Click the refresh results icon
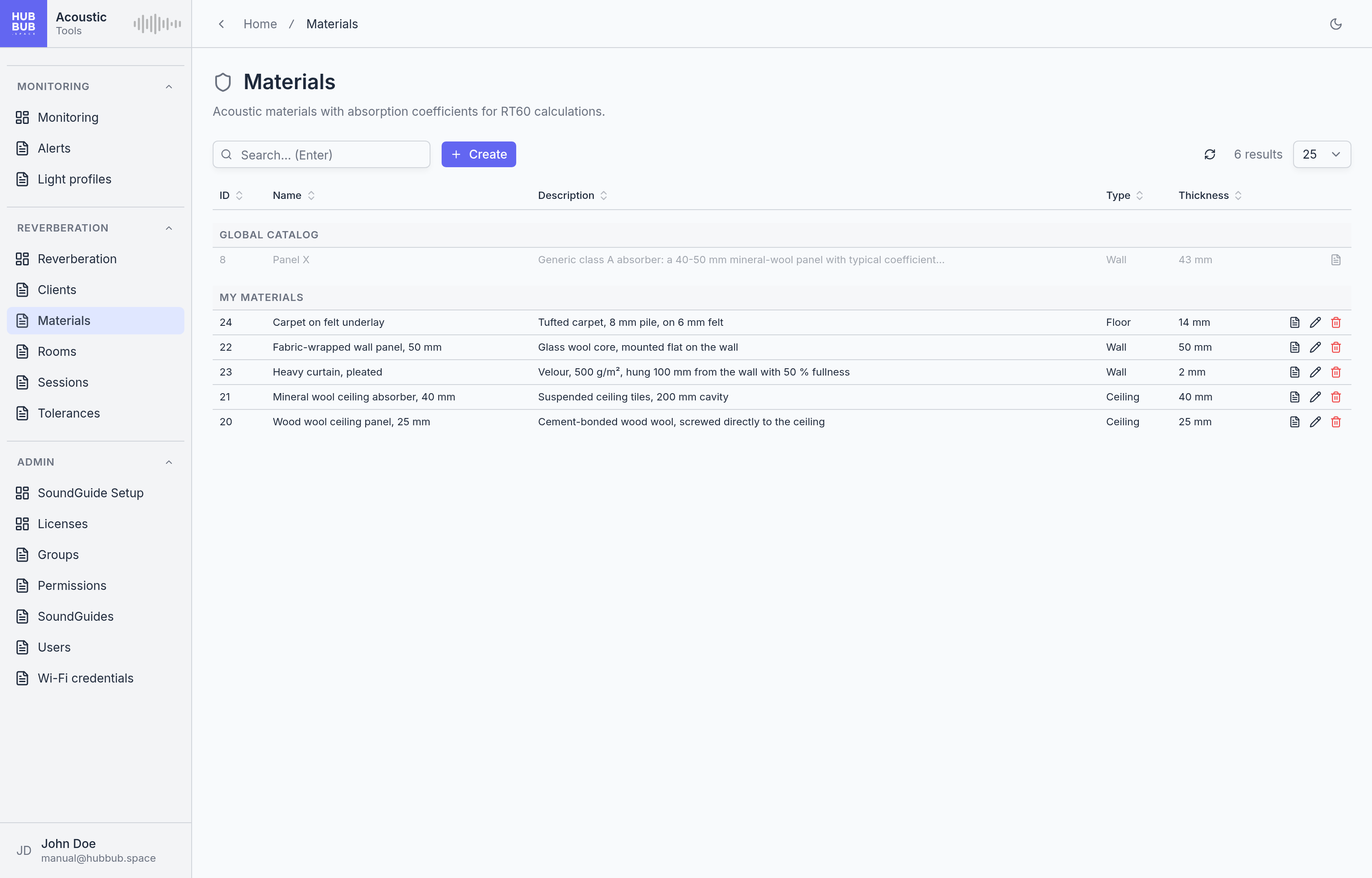 tap(1210, 154)
